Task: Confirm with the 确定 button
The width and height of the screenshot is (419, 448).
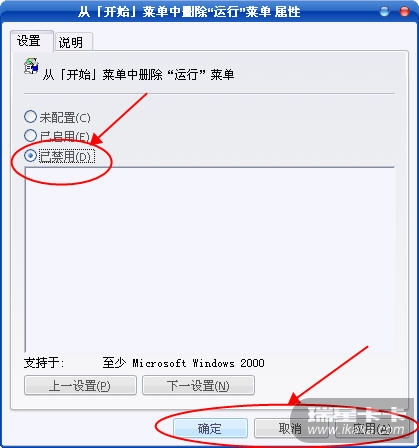Action: 210,428
